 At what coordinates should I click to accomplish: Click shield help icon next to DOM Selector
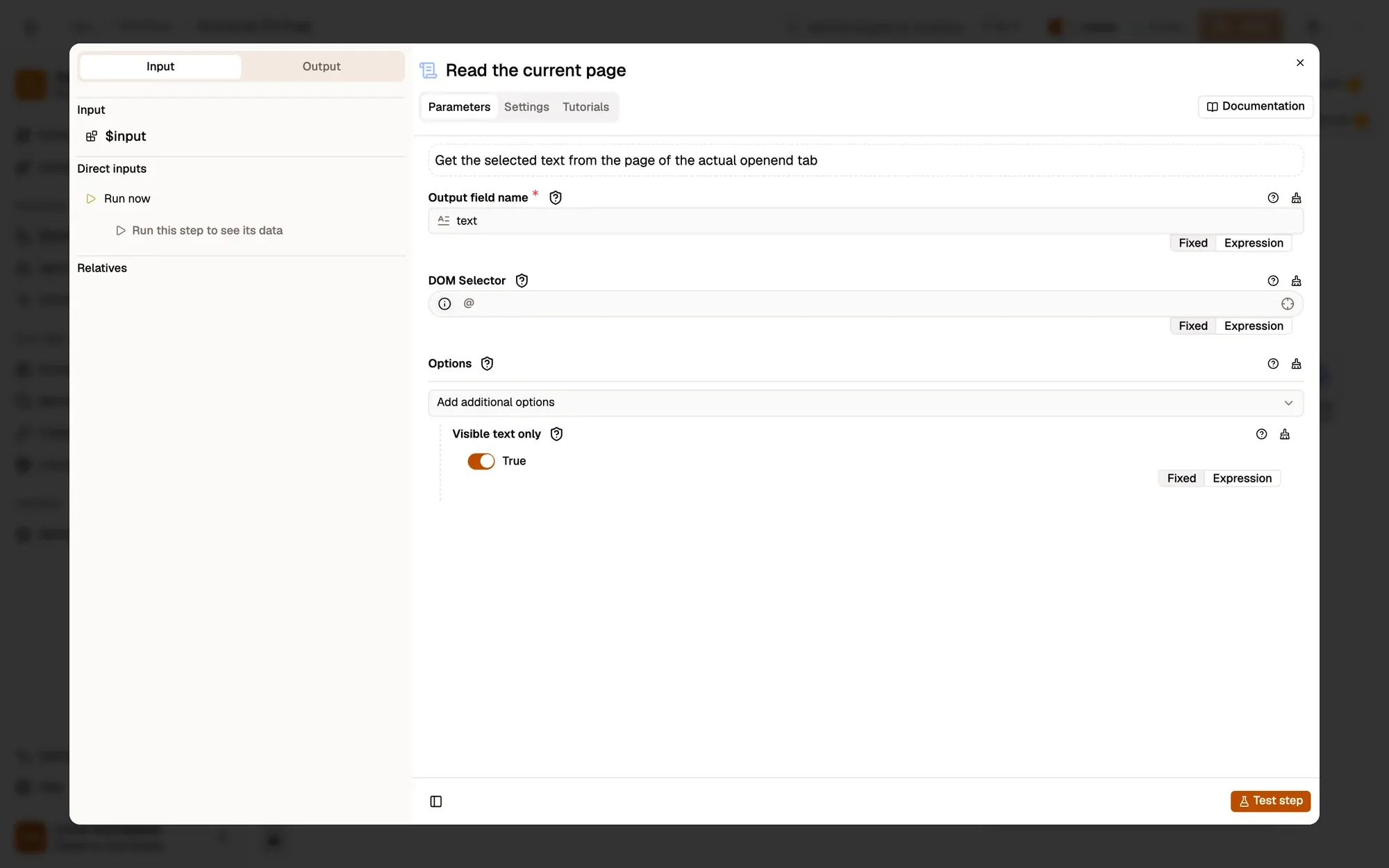point(522,281)
